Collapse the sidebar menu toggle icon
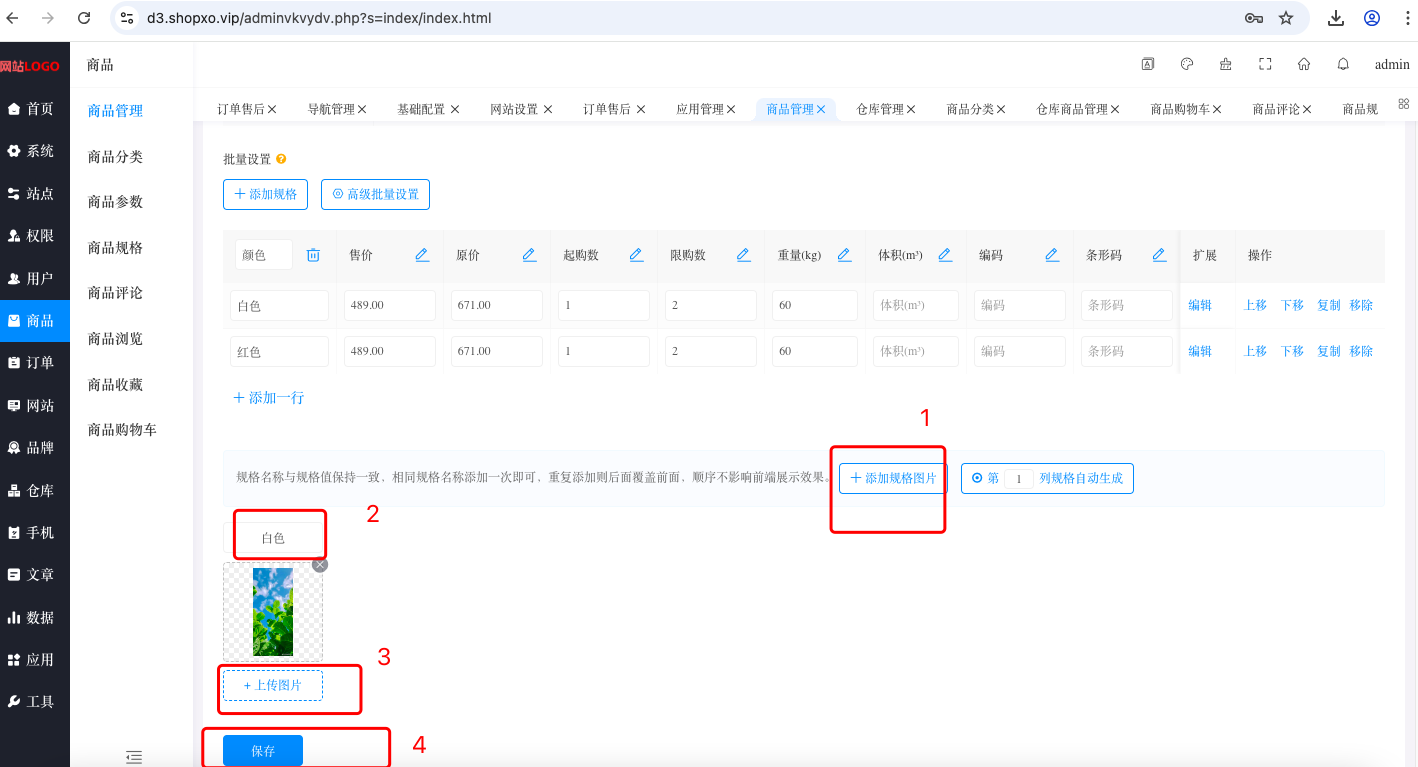The image size is (1418, 767). [x=134, y=757]
